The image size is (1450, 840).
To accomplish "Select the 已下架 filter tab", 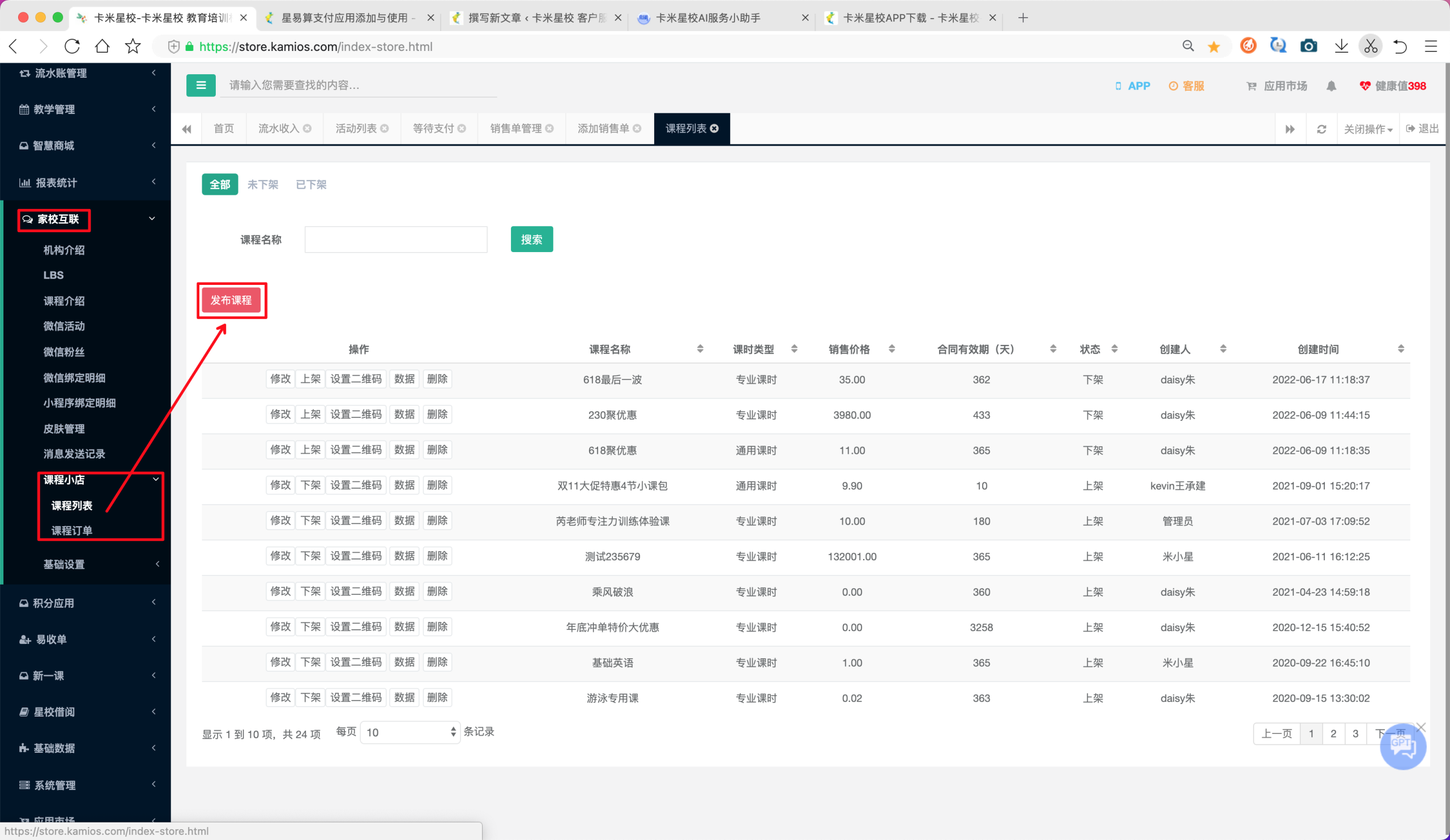I will [311, 185].
